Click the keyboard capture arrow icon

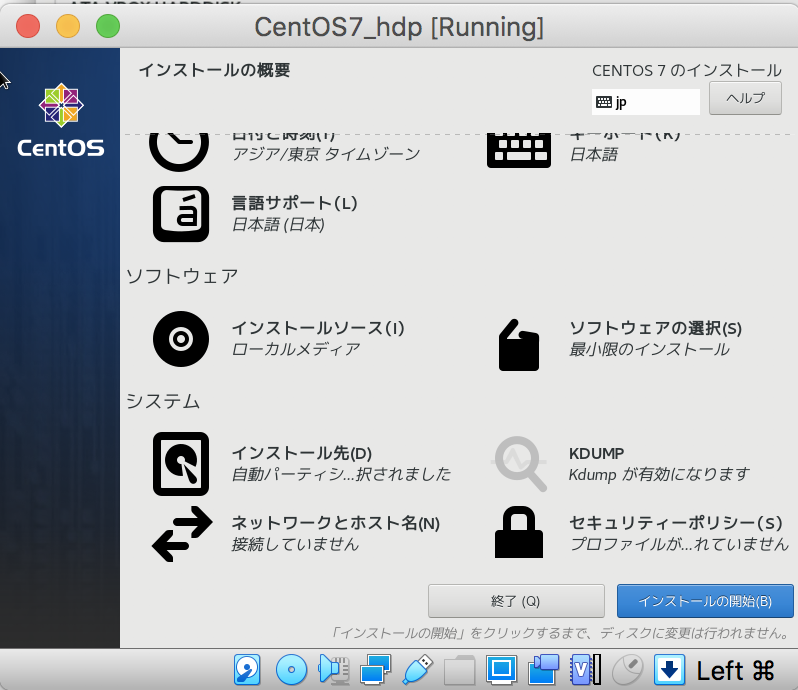[669, 670]
